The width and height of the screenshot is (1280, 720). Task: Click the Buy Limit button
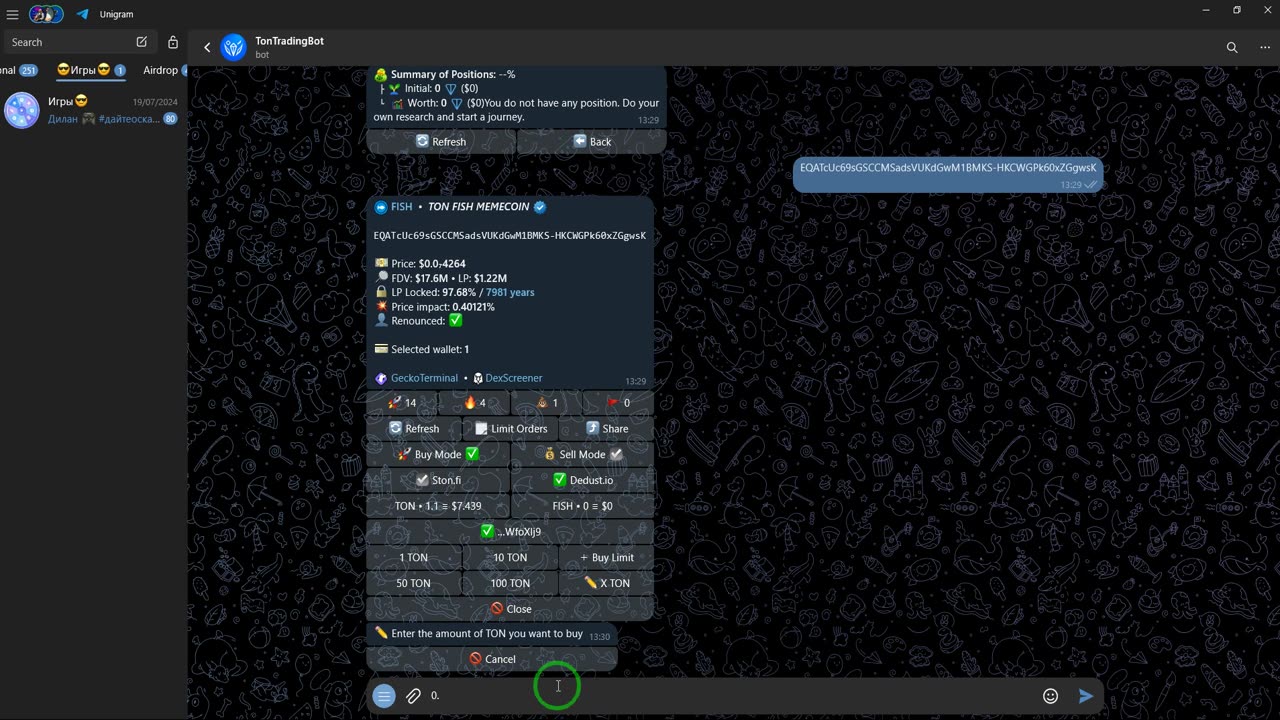click(x=607, y=558)
